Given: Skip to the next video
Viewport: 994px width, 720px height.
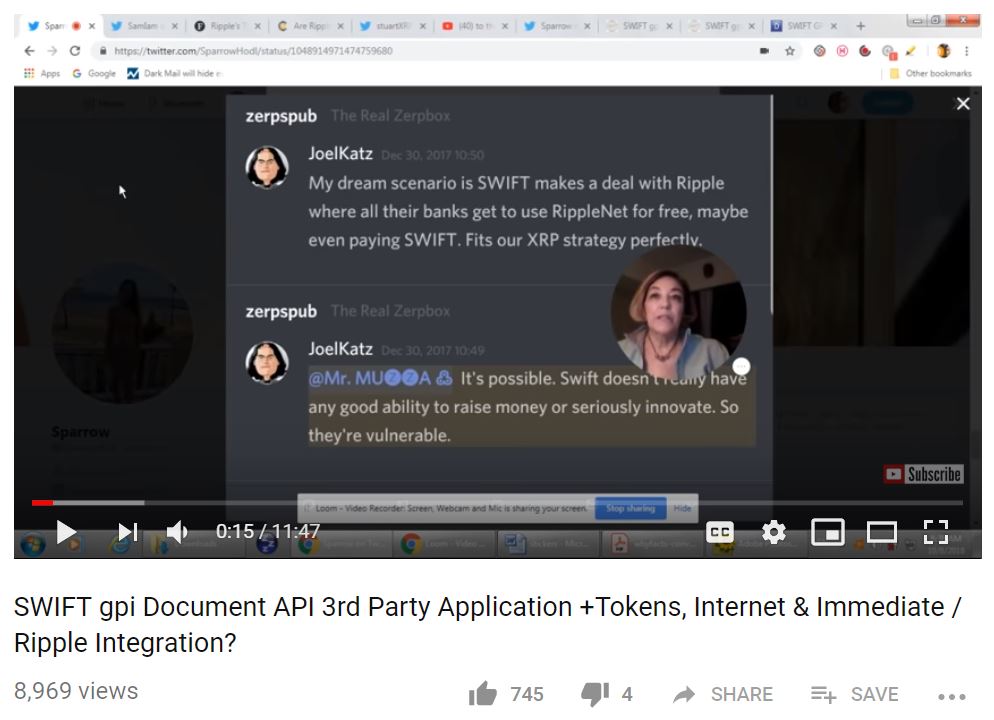Looking at the screenshot, I should coord(128,532).
